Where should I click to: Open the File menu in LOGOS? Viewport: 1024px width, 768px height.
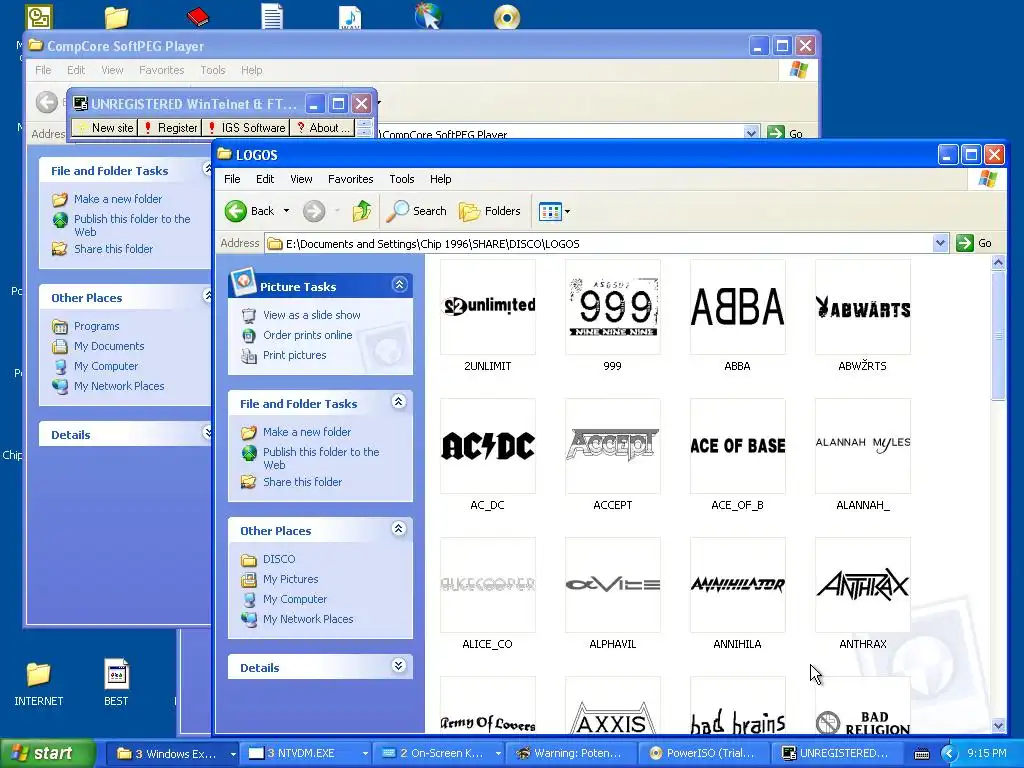click(x=232, y=179)
